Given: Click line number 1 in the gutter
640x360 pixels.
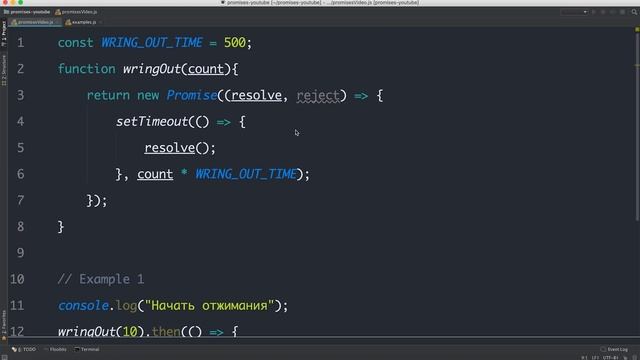Looking at the screenshot, I should pos(20,42).
